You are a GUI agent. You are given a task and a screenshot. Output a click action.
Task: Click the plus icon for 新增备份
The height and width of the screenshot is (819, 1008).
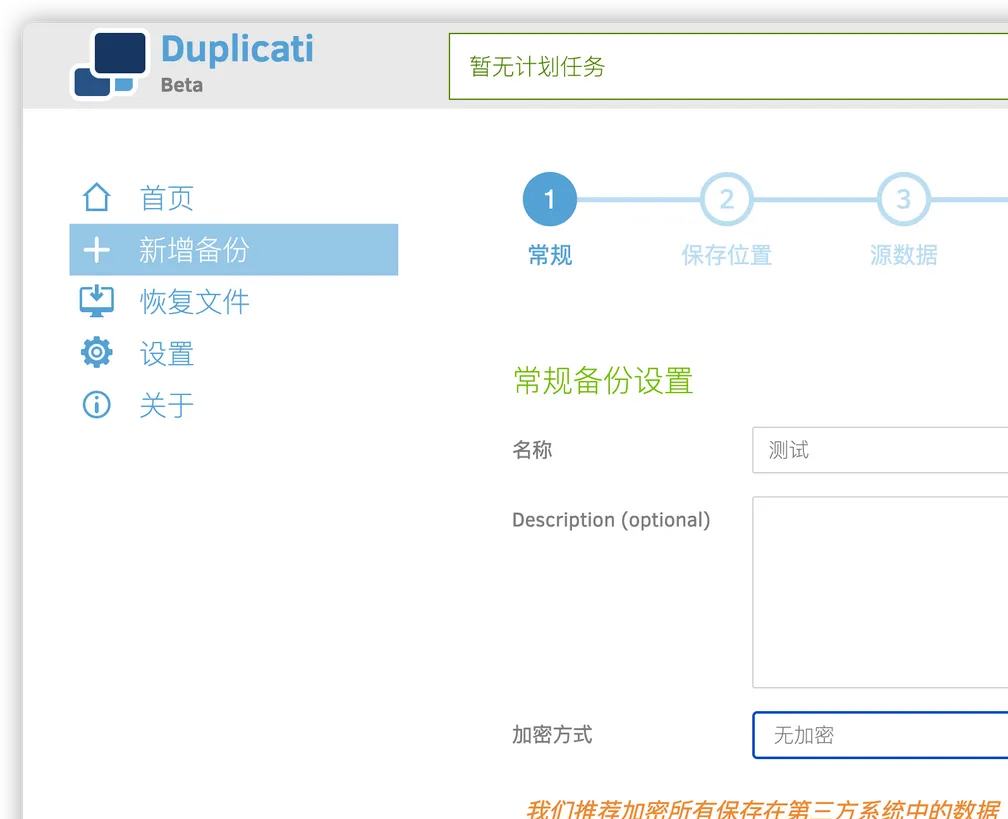tap(96, 249)
